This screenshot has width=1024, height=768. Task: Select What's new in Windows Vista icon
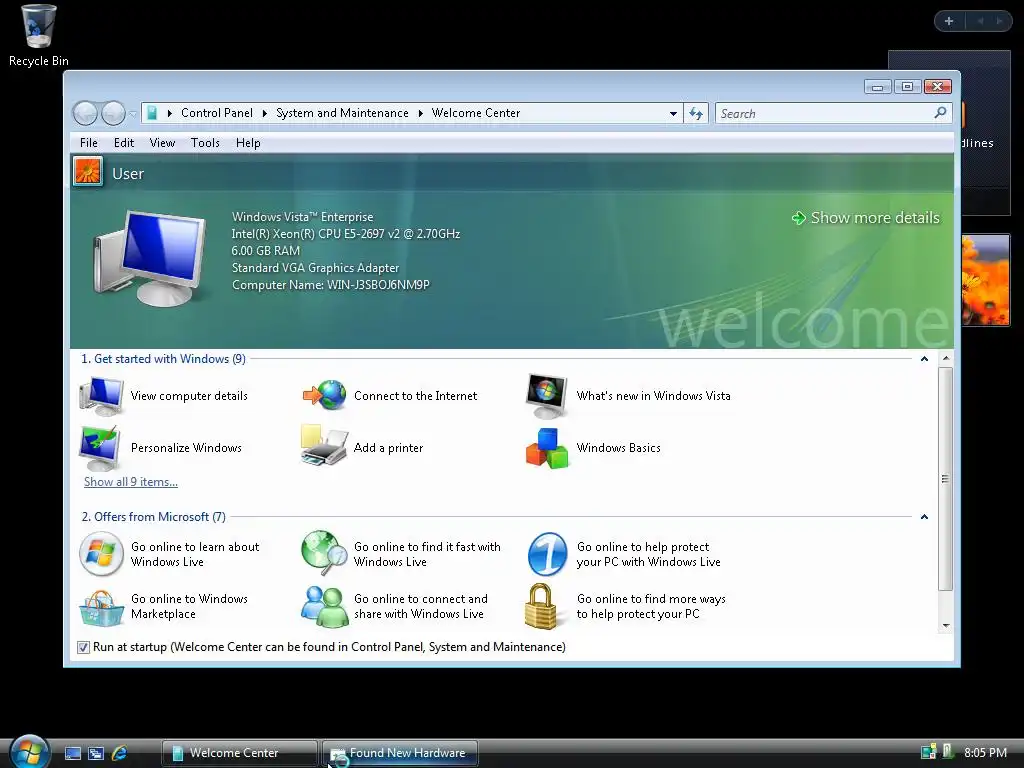547,396
